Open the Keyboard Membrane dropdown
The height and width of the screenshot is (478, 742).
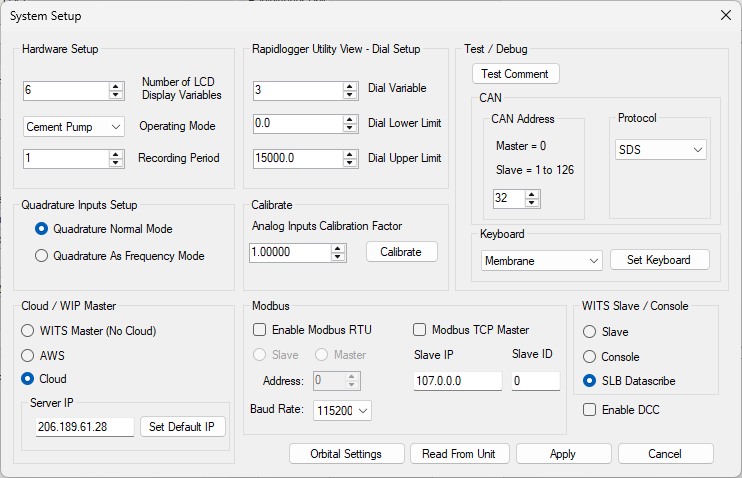pyautogui.click(x=541, y=261)
